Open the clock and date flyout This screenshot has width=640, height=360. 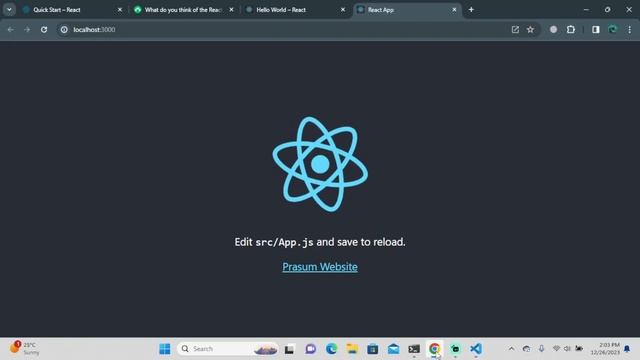click(x=605, y=349)
